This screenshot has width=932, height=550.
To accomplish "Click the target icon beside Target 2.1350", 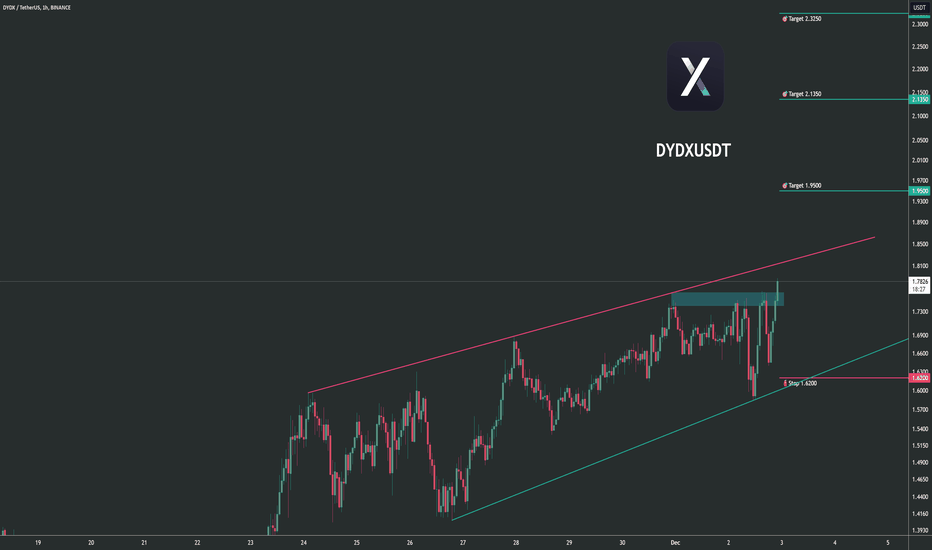I will [785, 94].
